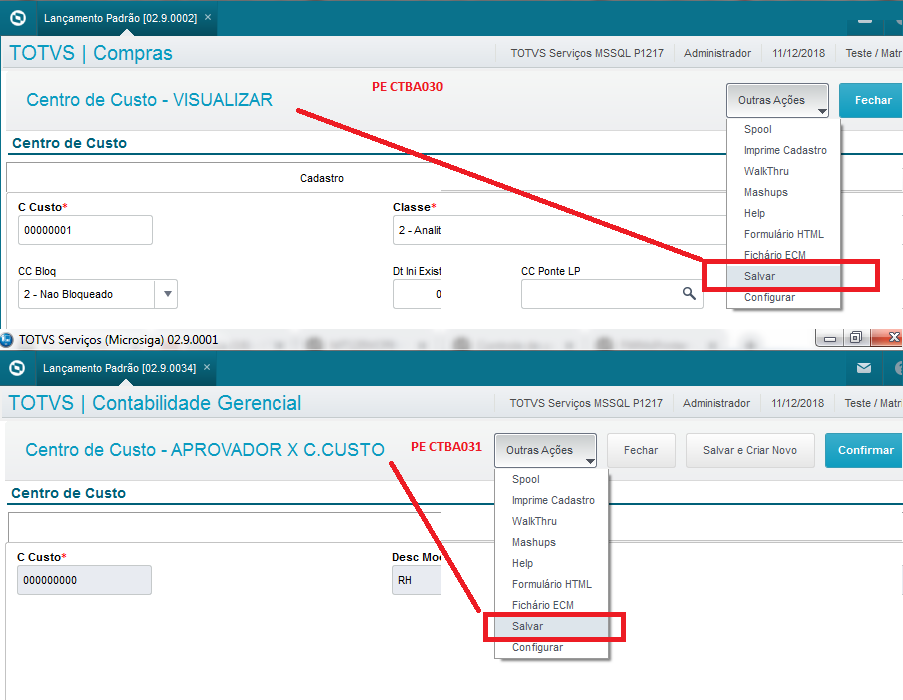Click C Custo field with 00000001
This screenshot has width=903, height=700.
pos(85,230)
